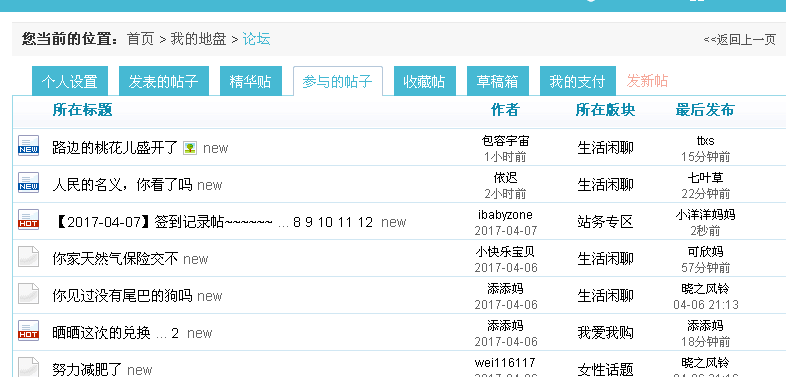Click the 15分钟前 timestamp

[x=706, y=157]
